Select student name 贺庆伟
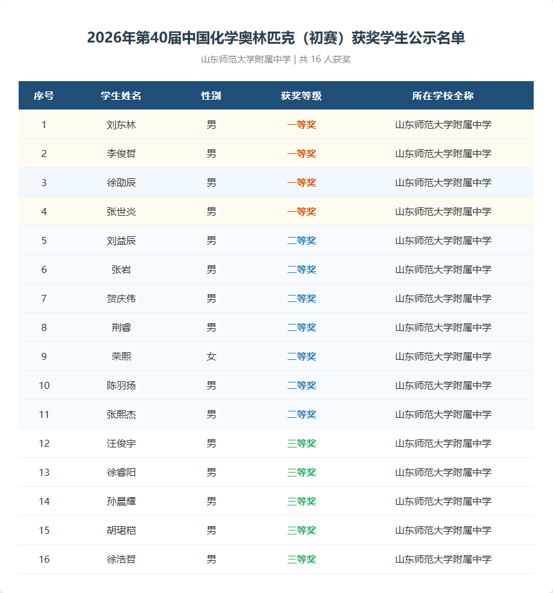The width and height of the screenshot is (553, 593). coord(121,298)
